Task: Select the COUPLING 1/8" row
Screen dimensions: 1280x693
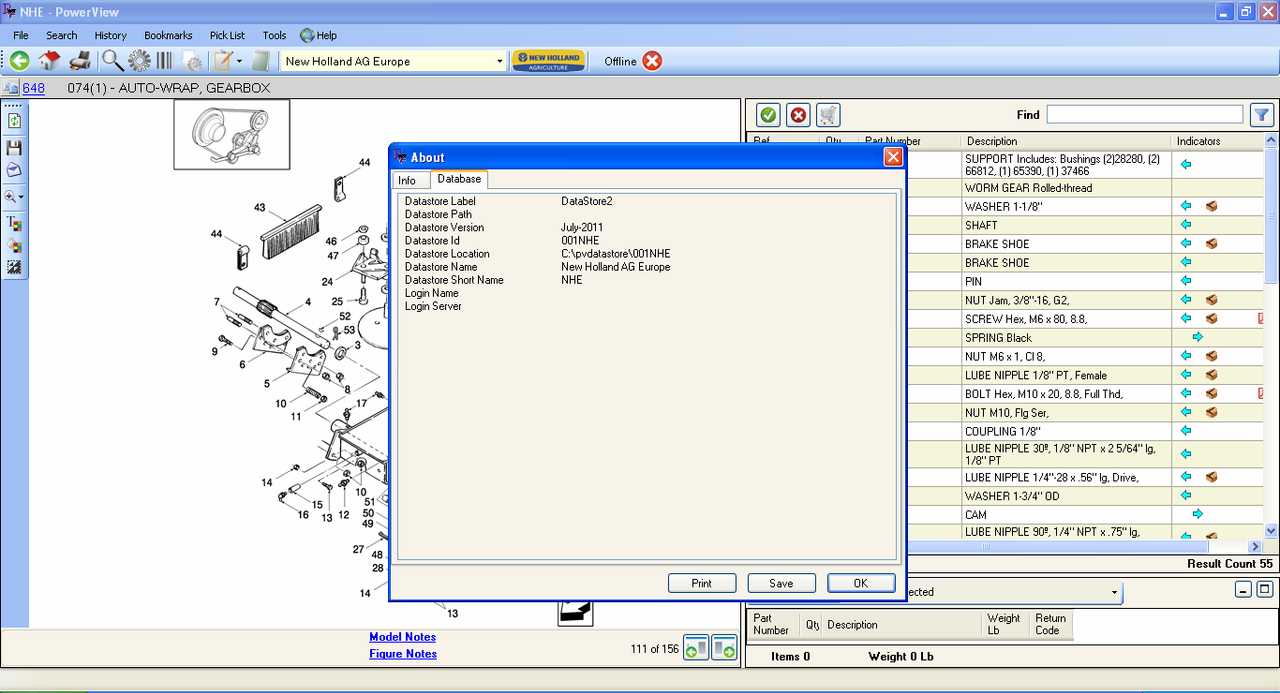Action: 1067,431
